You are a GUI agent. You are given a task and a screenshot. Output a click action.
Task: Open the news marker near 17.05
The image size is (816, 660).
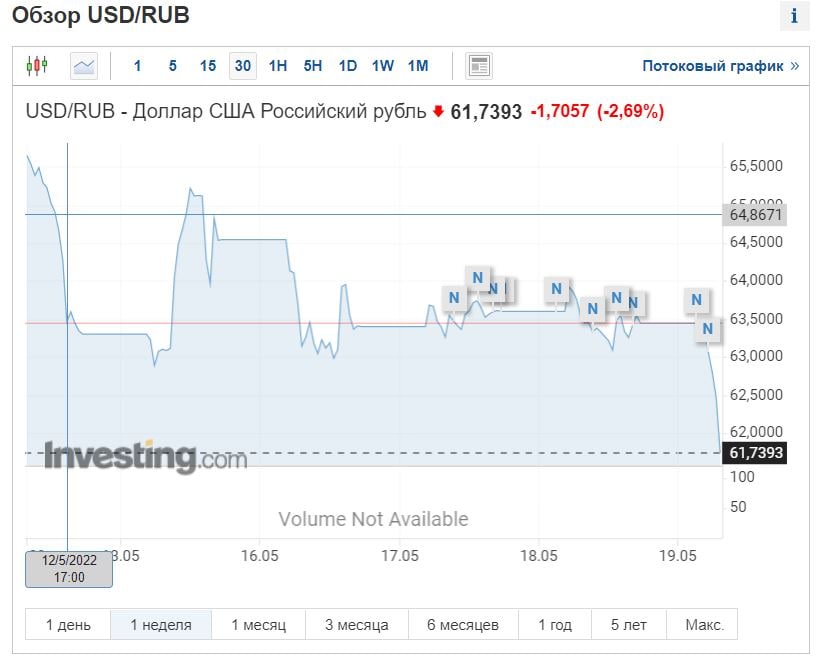(454, 297)
